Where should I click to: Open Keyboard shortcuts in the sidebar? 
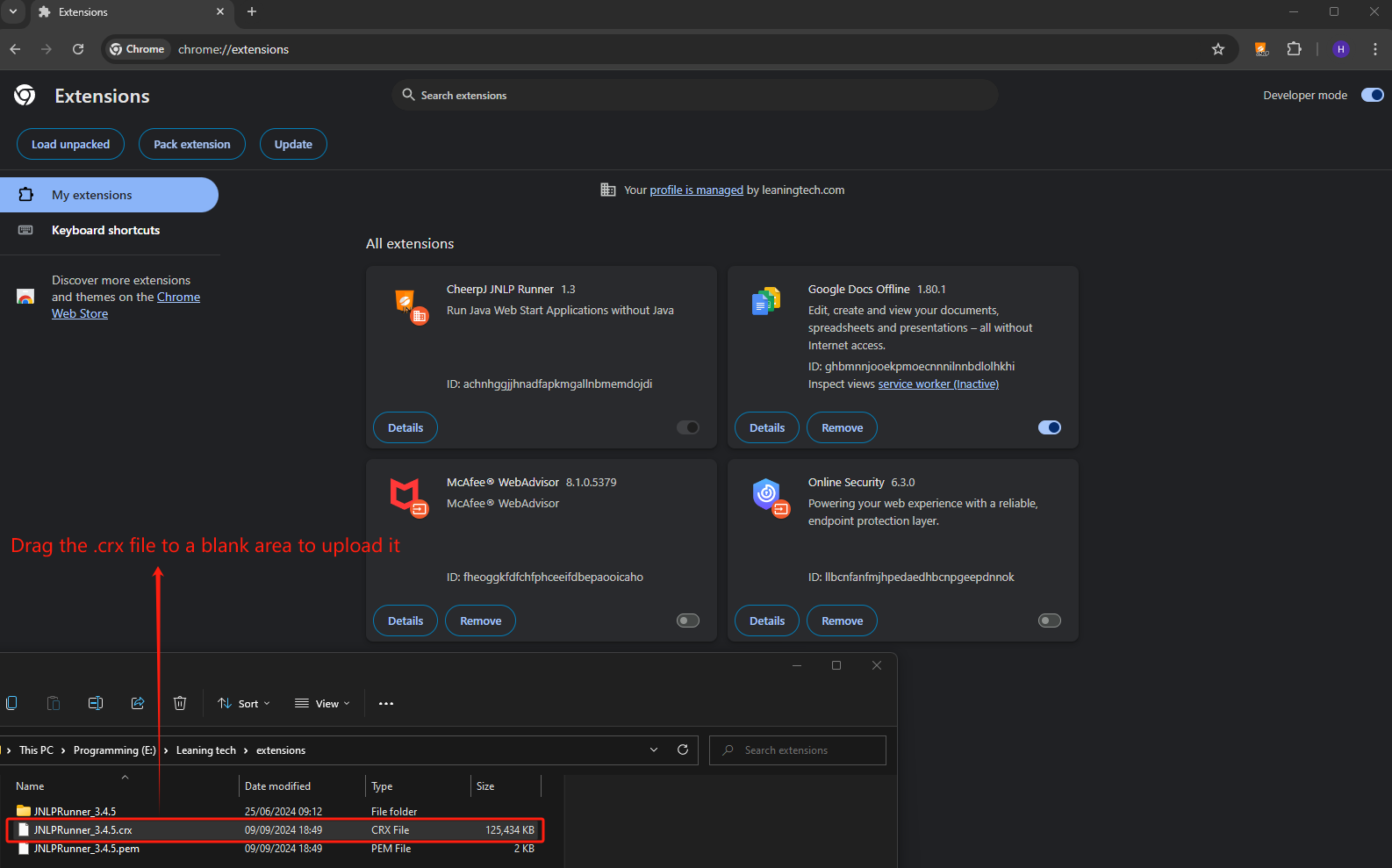(105, 230)
